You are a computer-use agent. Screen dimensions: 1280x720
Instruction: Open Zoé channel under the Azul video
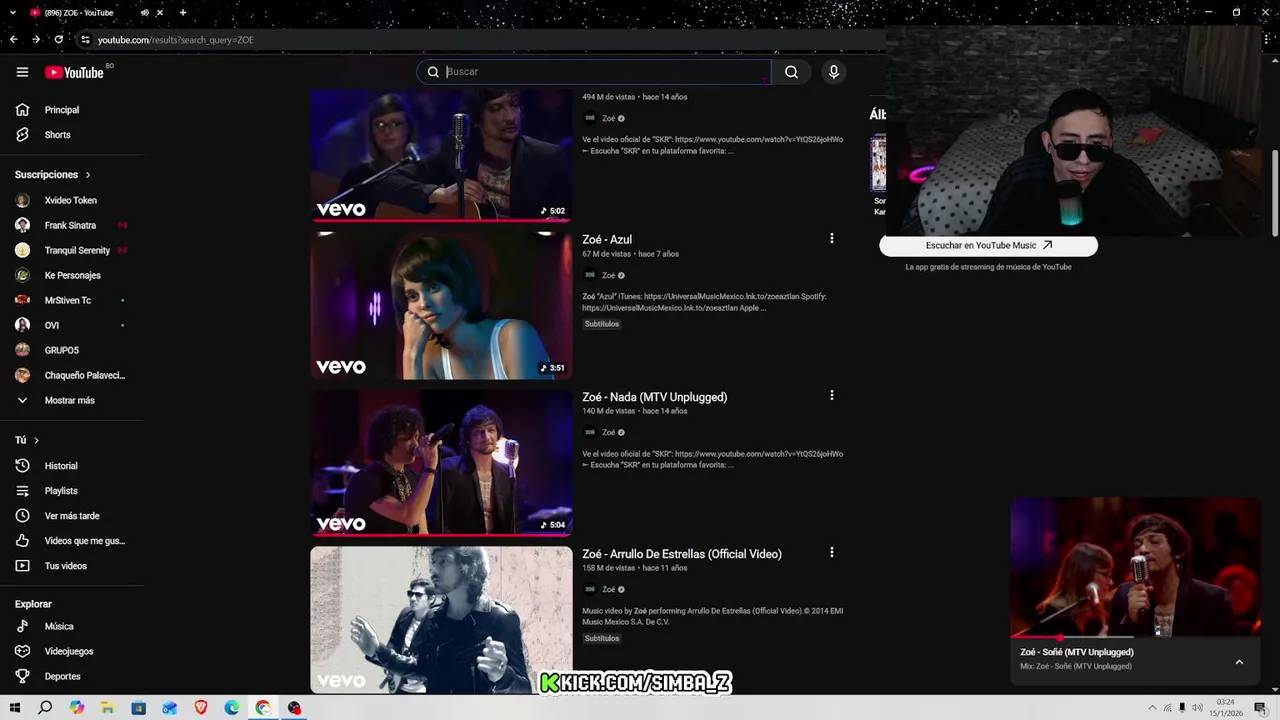click(x=608, y=275)
